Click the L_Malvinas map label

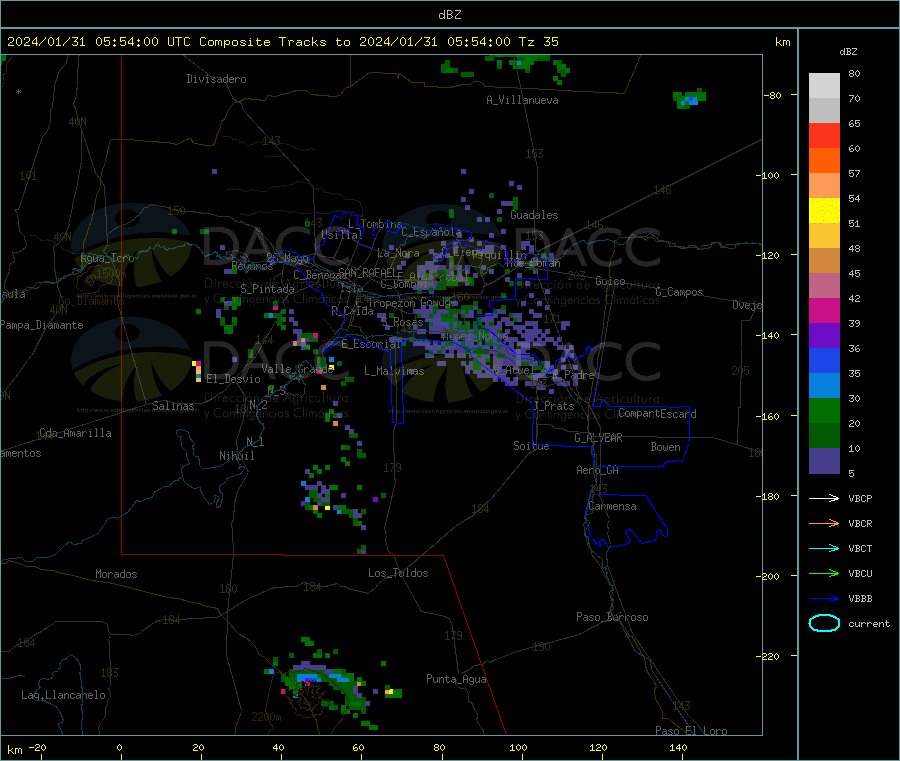click(394, 371)
